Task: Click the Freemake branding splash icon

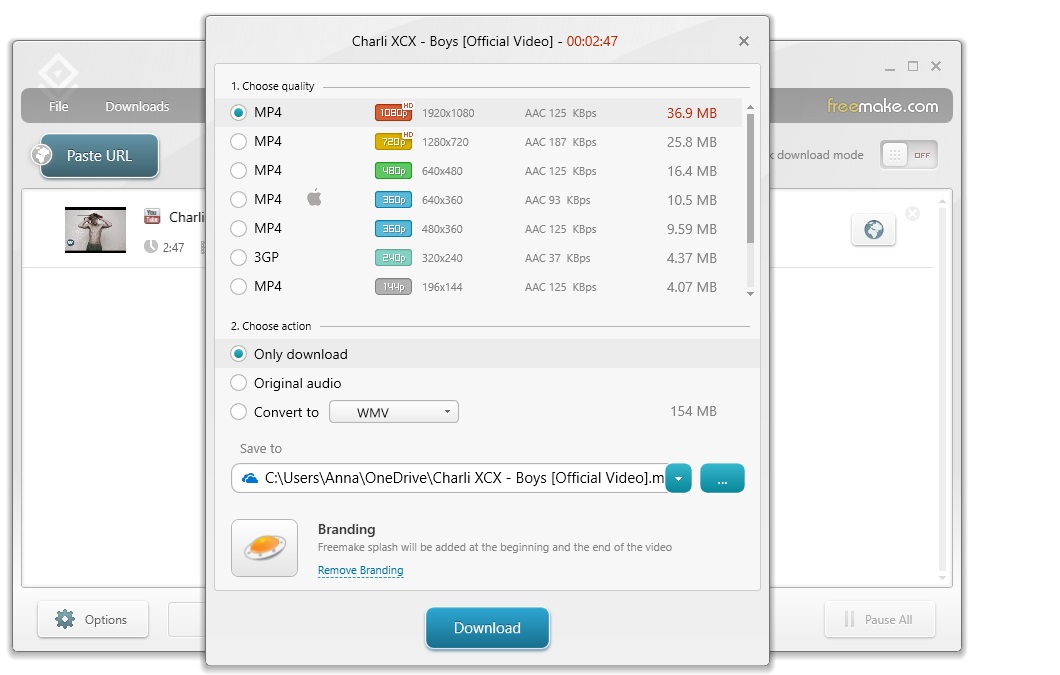Action: [x=264, y=548]
